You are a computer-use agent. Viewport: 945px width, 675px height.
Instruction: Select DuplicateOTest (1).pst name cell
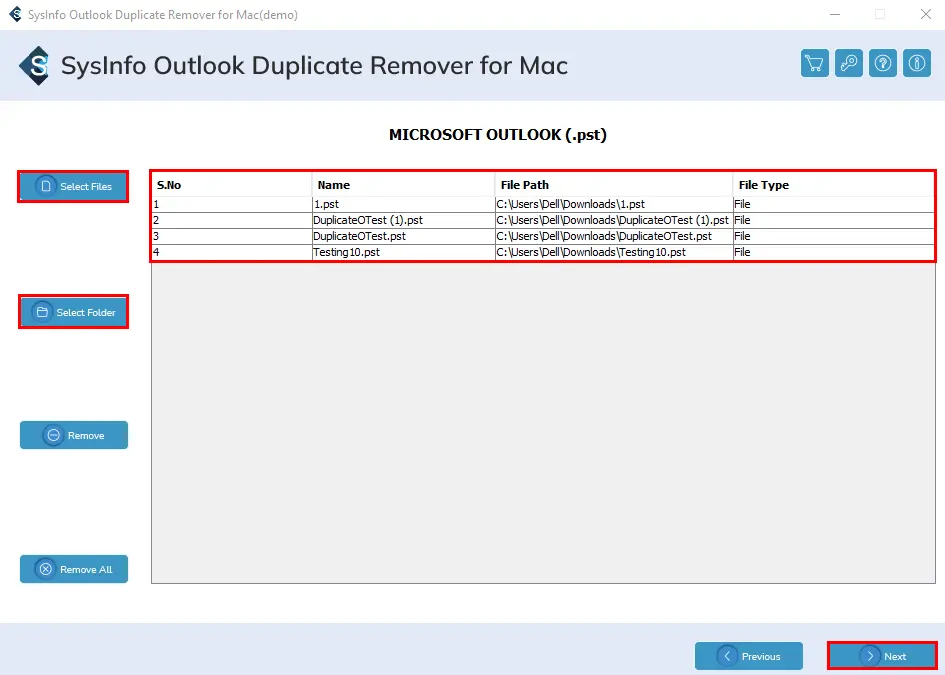(403, 220)
